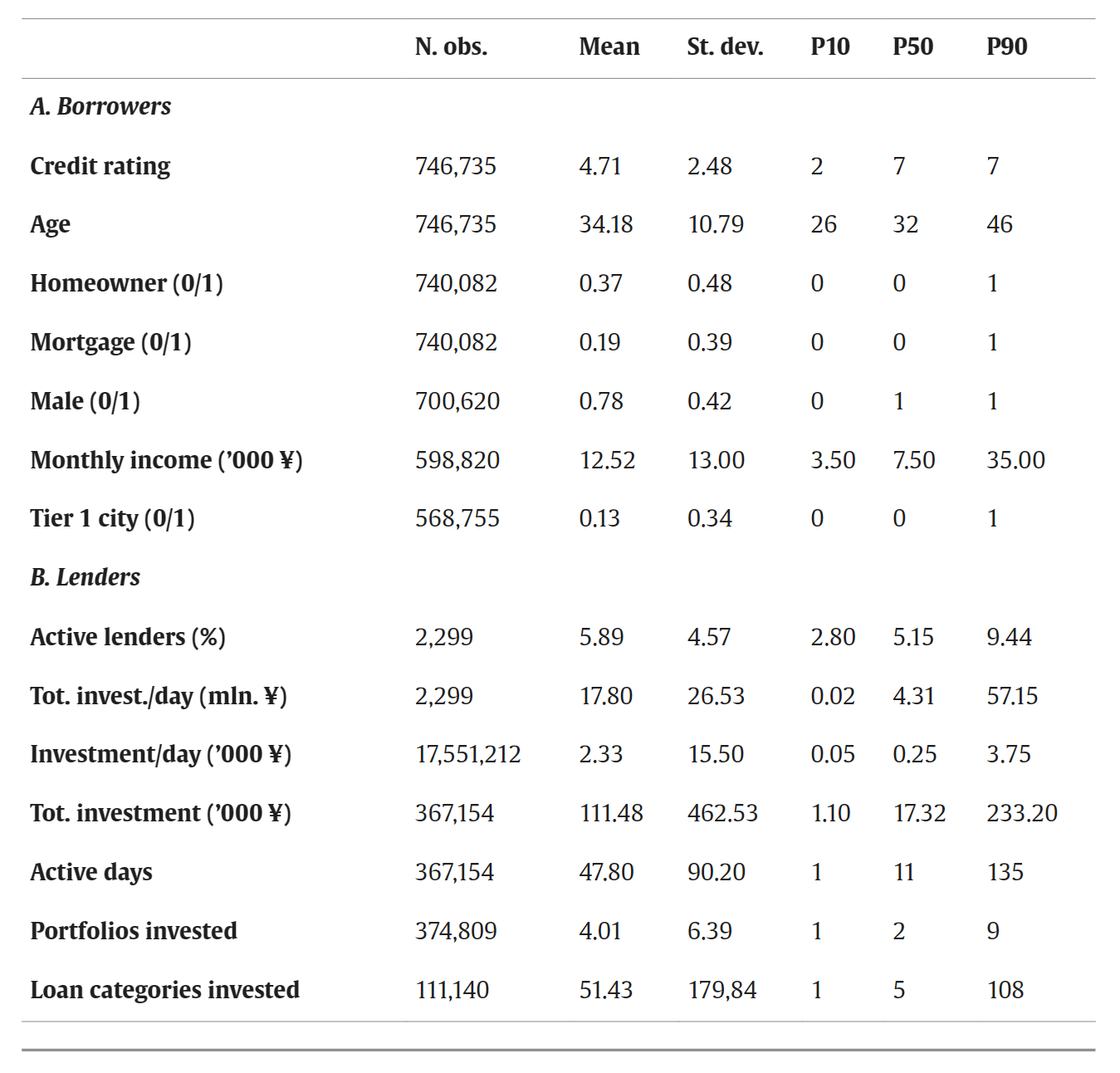Click the "B. Lenders" section heading

pos(86,577)
